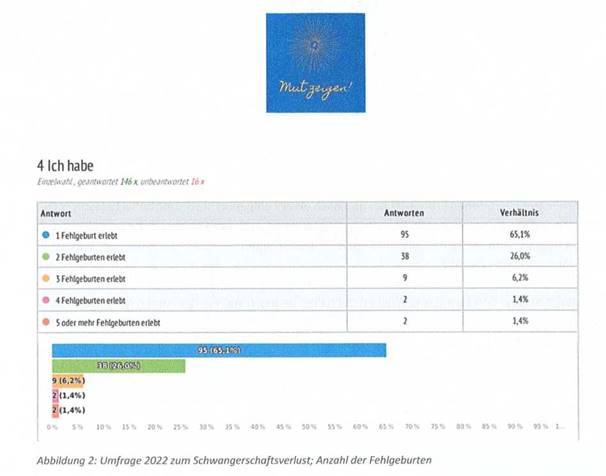606x476 pixels.
Task: Select the "Antworten" column header
Action: (406, 213)
